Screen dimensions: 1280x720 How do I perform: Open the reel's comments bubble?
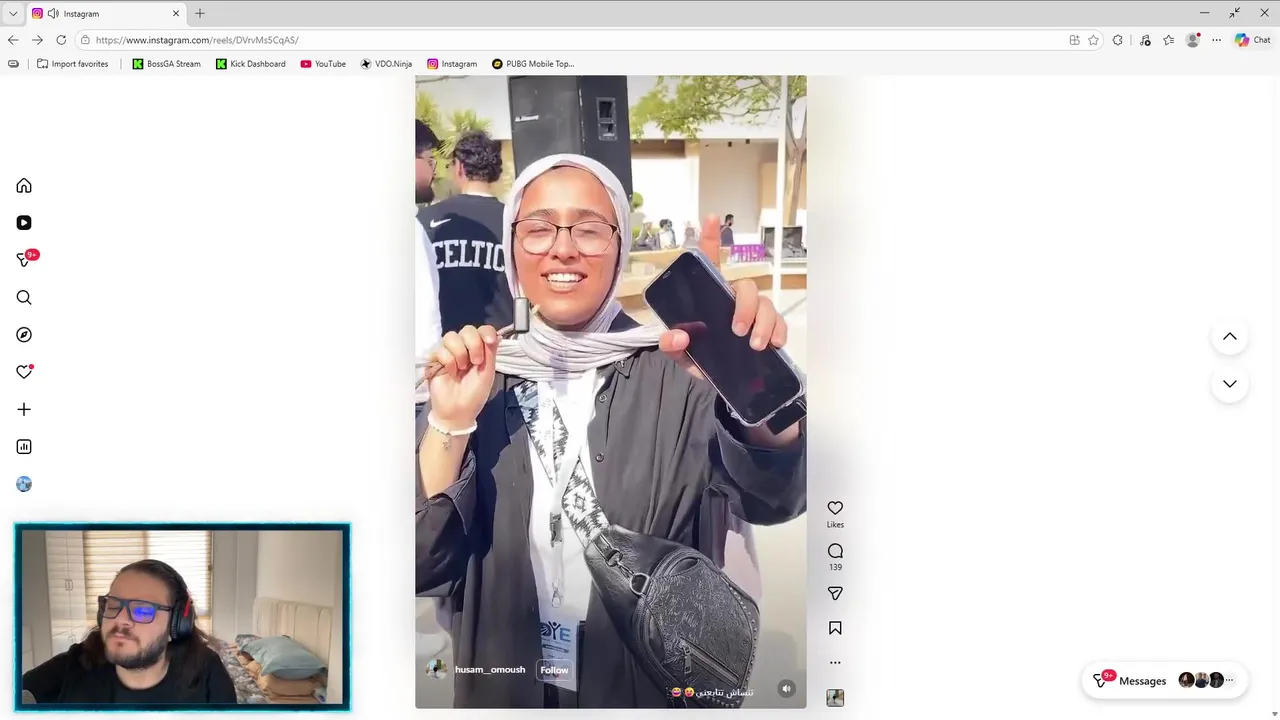pyautogui.click(x=835, y=551)
